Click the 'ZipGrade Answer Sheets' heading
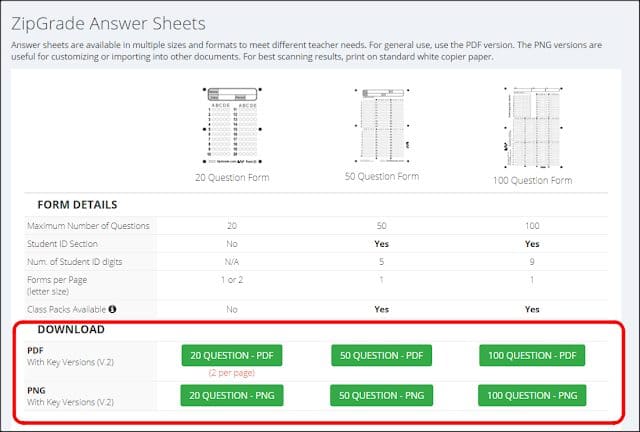This screenshot has height=432, width=640. pyautogui.click(x=108, y=24)
